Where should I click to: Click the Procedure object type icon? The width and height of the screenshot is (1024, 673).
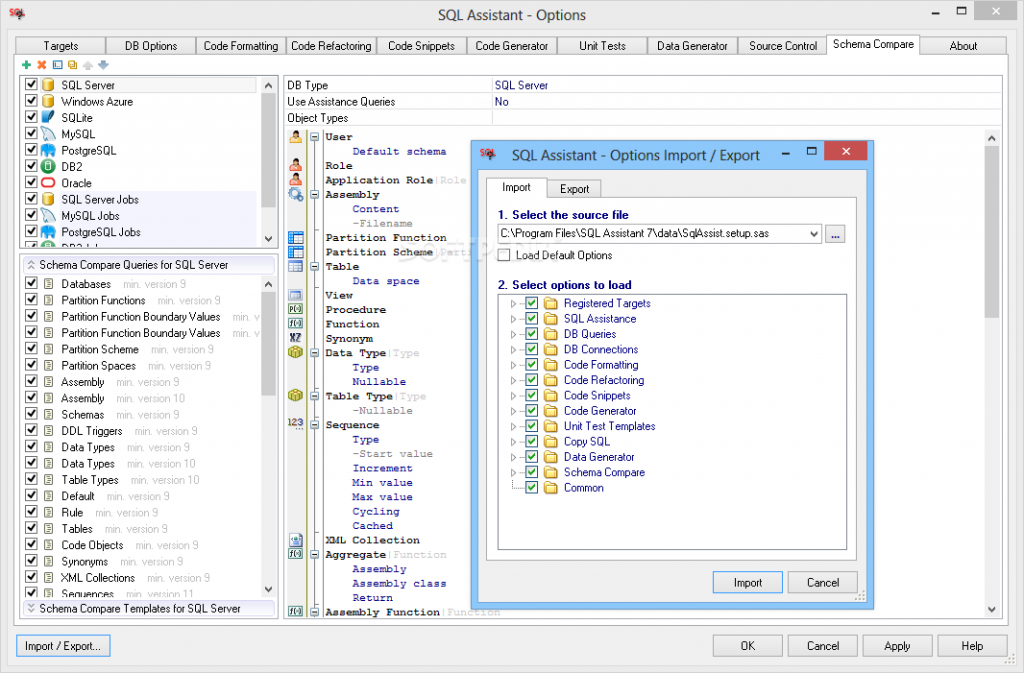tap(295, 310)
